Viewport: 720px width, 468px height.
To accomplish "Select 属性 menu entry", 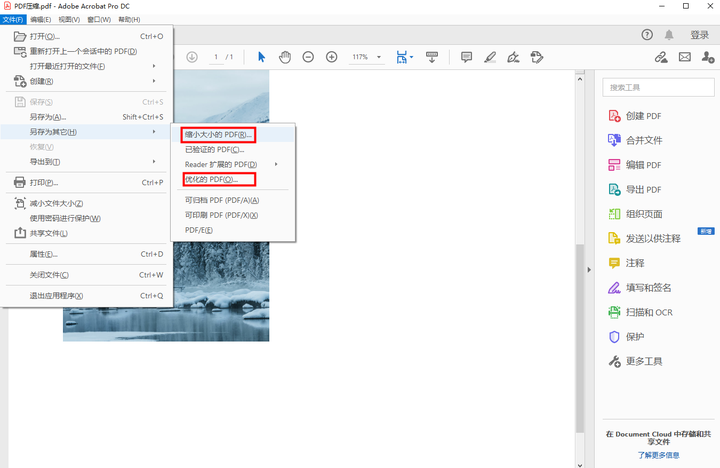I will [x=87, y=254].
